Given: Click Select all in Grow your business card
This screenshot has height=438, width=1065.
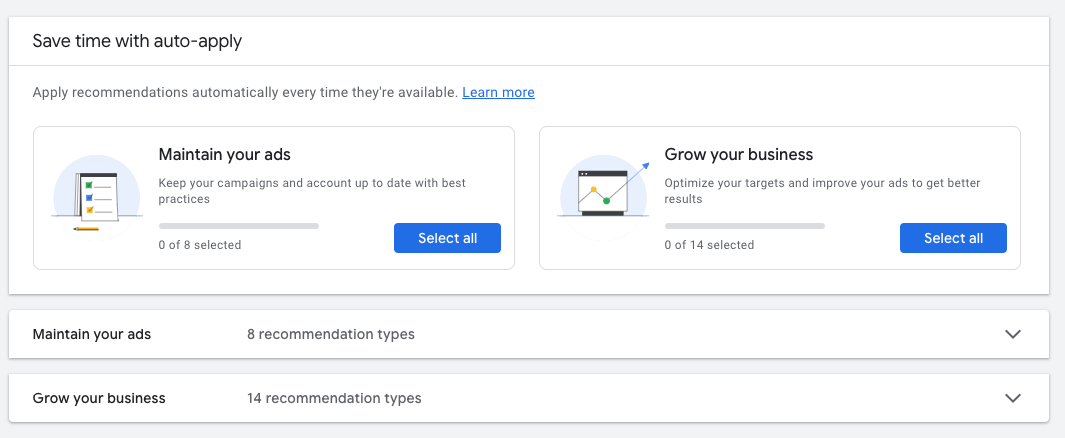Looking at the screenshot, I should (x=953, y=238).
